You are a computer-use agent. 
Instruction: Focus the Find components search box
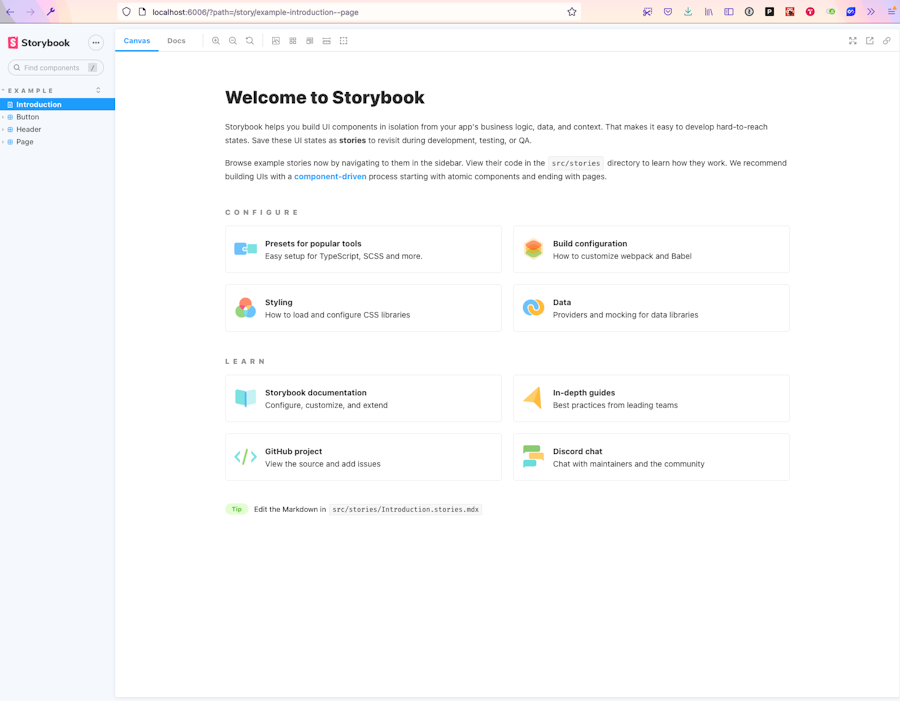pyautogui.click(x=56, y=68)
